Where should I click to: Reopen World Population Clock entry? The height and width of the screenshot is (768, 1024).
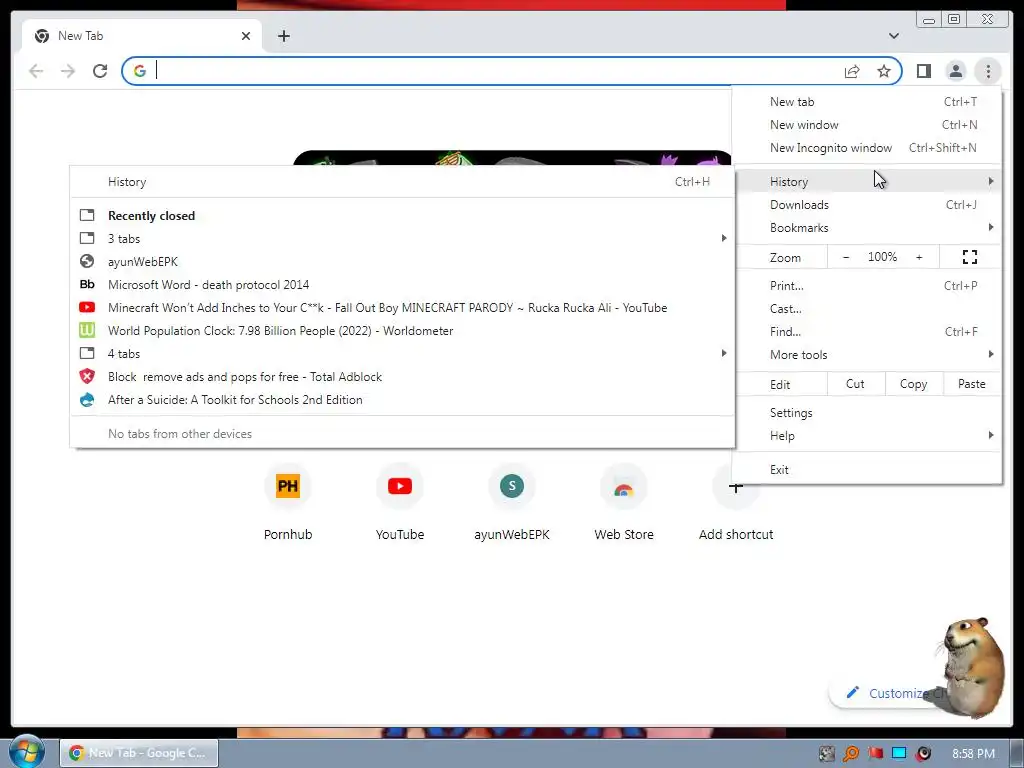pyautogui.click(x=402, y=330)
